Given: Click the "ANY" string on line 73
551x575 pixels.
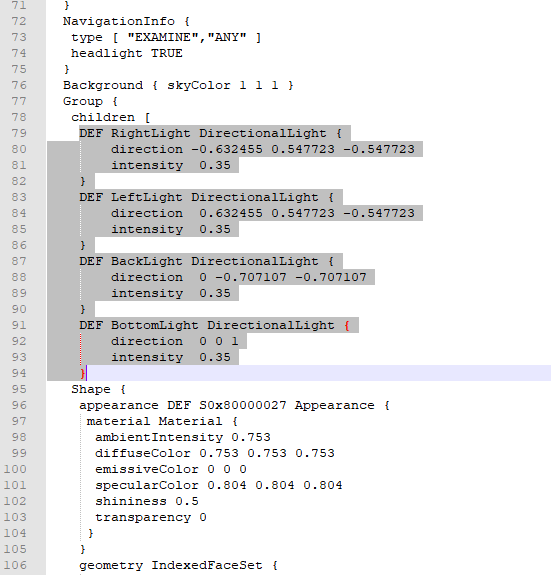Looking at the screenshot, I should [x=227, y=37].
